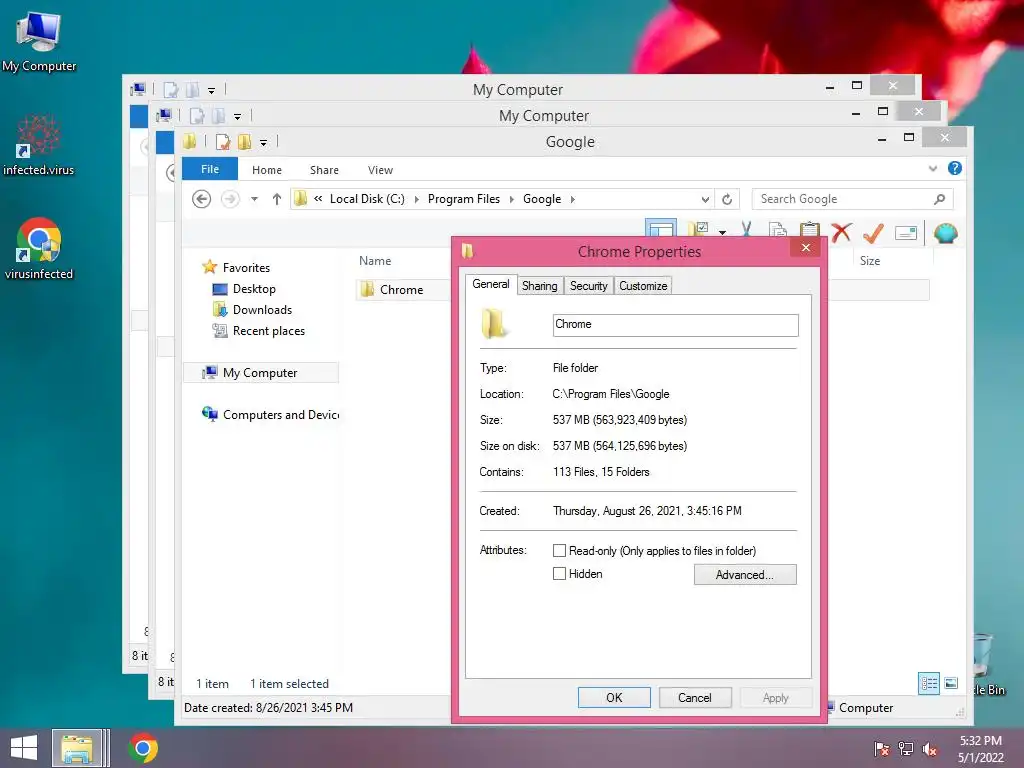Open the View ribbon tab
Viewport: 1024px width, 768px height.
pyautogui.click(x=380, y=170)
